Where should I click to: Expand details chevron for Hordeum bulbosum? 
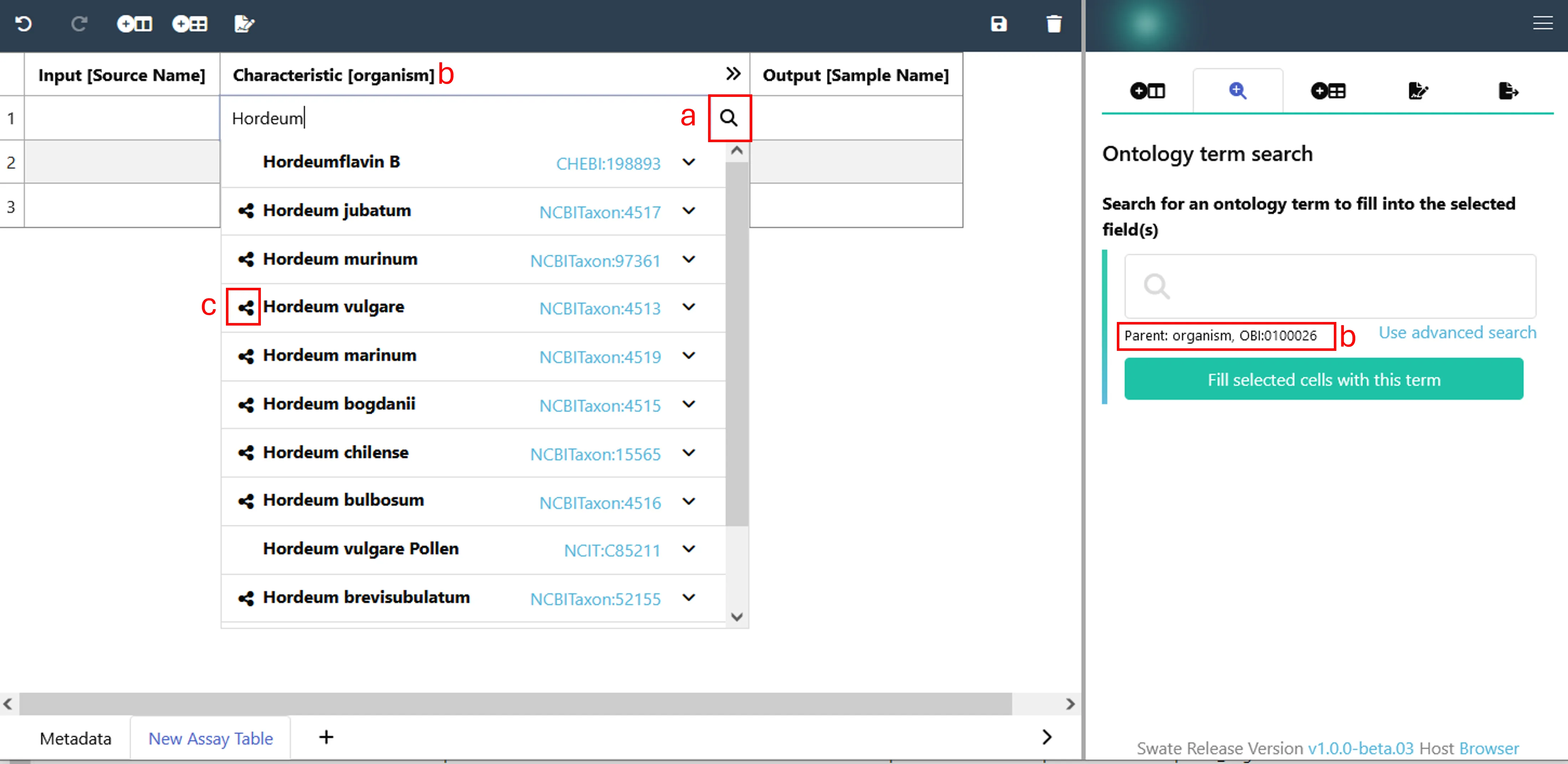[x=689, y=502]
